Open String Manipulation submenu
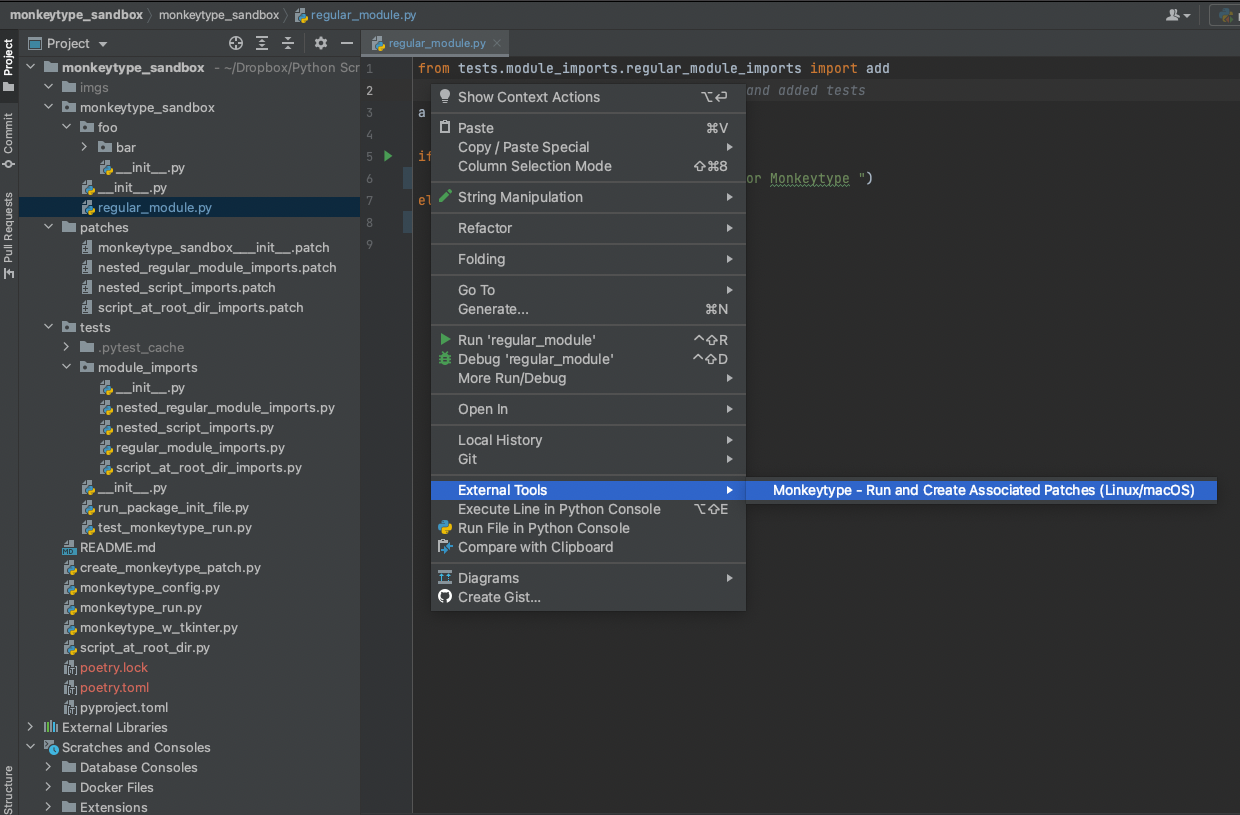This screenshot has width=1240, height=815. pos(588,197)
